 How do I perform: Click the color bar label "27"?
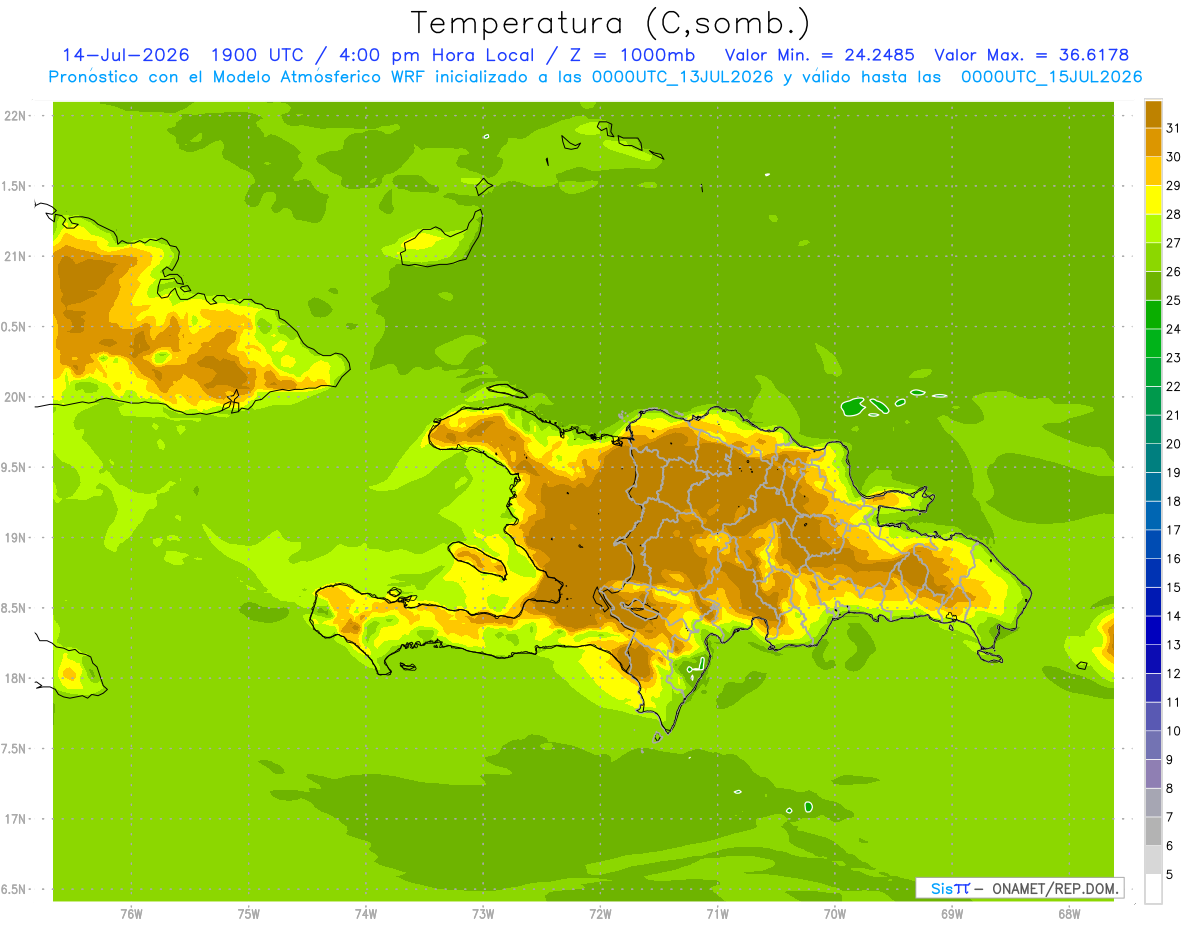click(1174, 243)
